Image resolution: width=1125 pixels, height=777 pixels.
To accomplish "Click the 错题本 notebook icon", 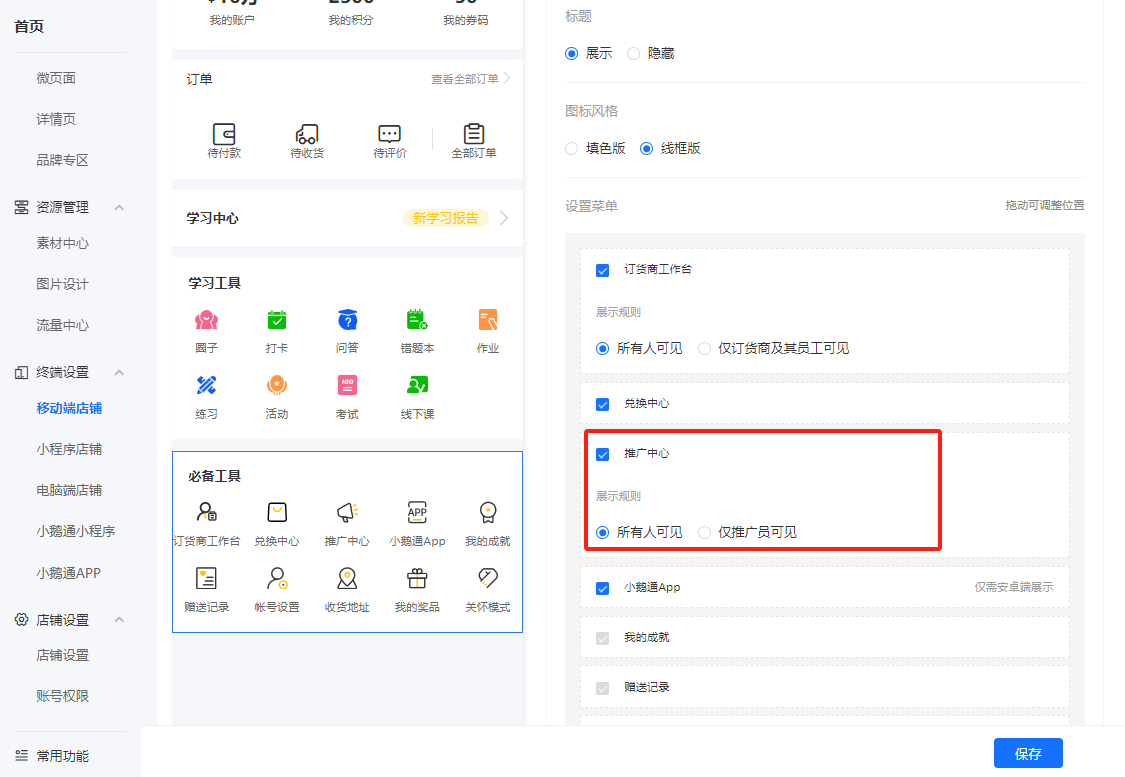I will (x=417, y=320).
